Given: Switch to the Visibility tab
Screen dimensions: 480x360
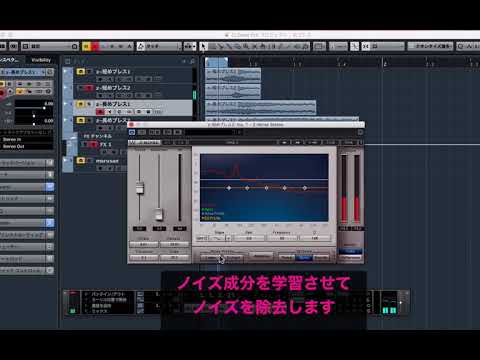Looking at the screenshot, I should pyautogui.click(x=41, y=60).
